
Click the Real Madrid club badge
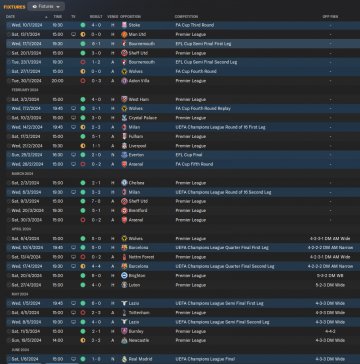tap(124, 359)
